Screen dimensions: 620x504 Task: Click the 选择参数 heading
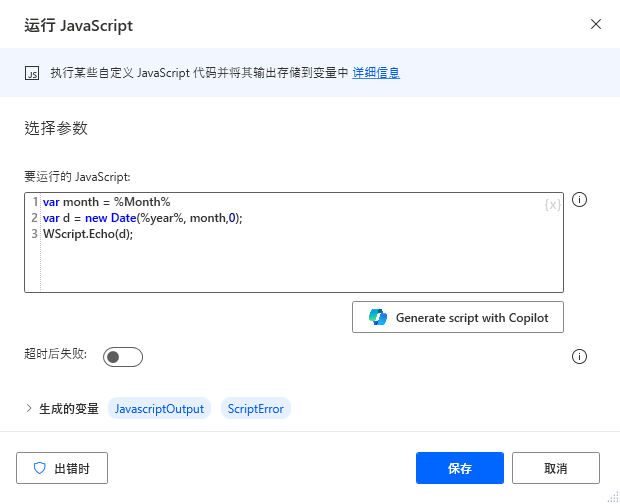click(x=56, y=128)
